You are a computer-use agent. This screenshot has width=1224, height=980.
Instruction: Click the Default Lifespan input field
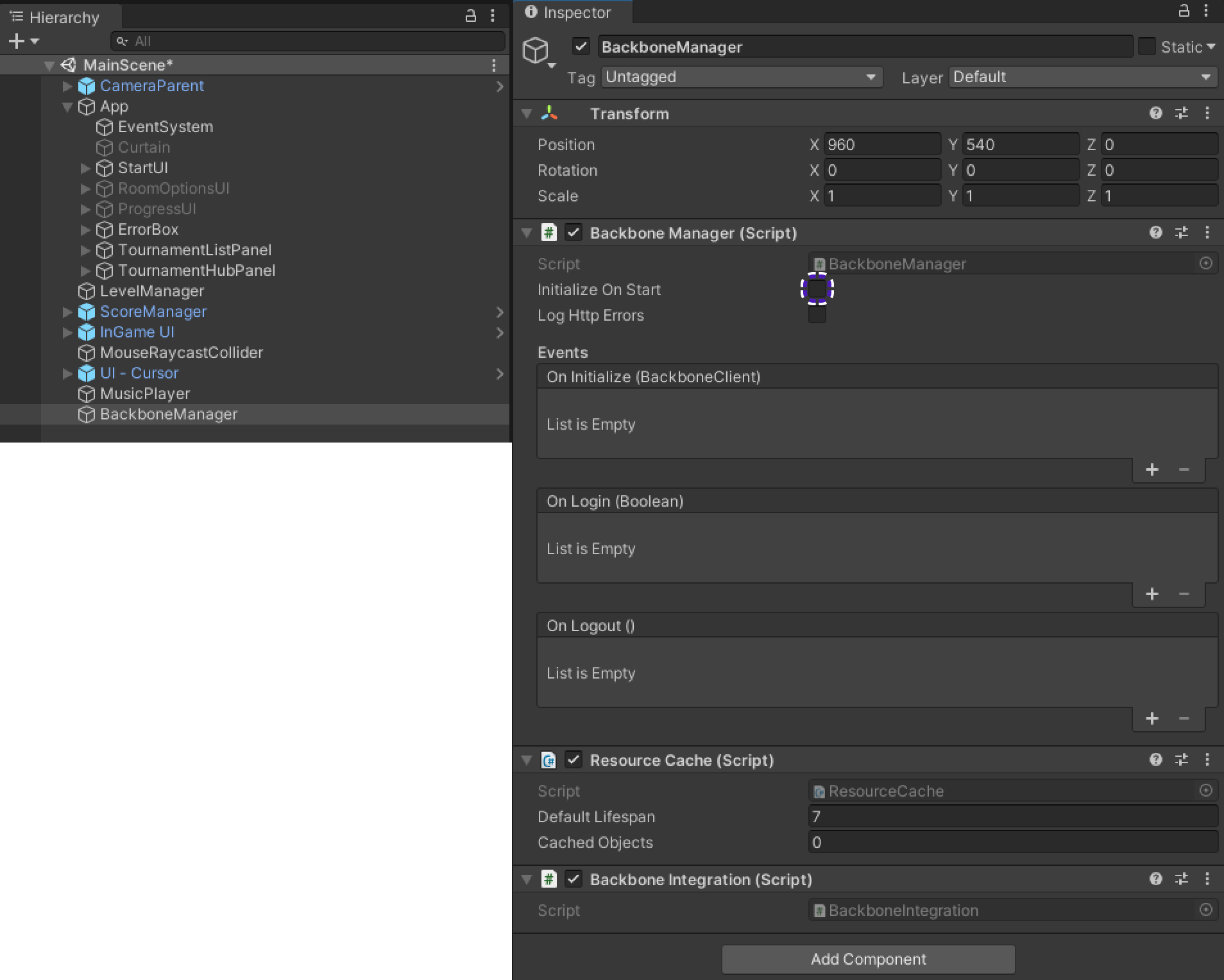[x=1012, y=816]
